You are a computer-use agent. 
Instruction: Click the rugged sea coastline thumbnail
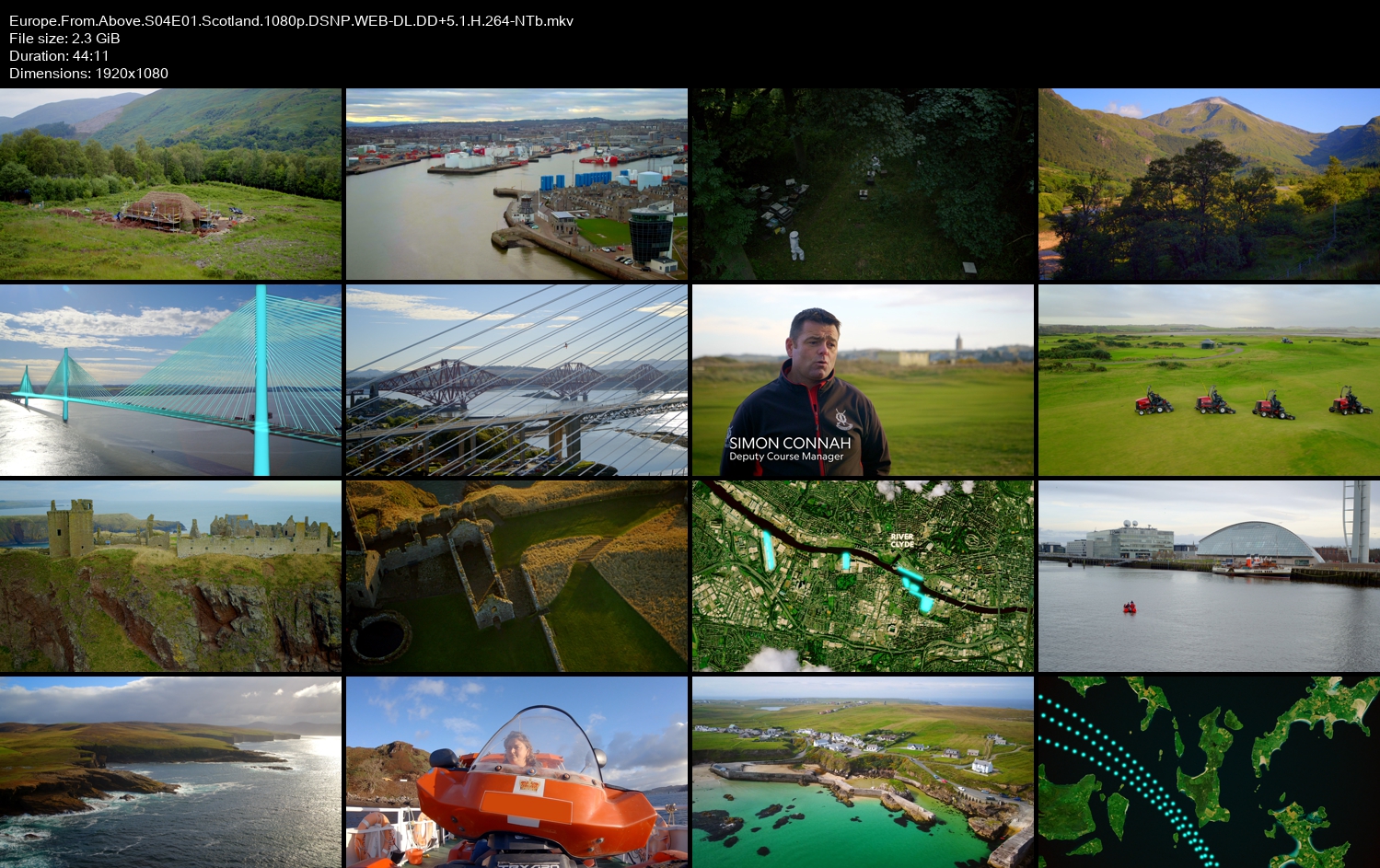coord(170,772)
